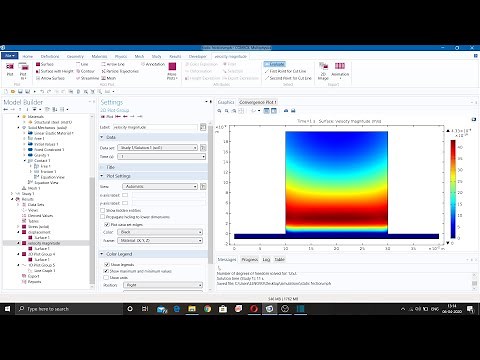Add an Arrow Surface plot

click(x=50, y=78)
